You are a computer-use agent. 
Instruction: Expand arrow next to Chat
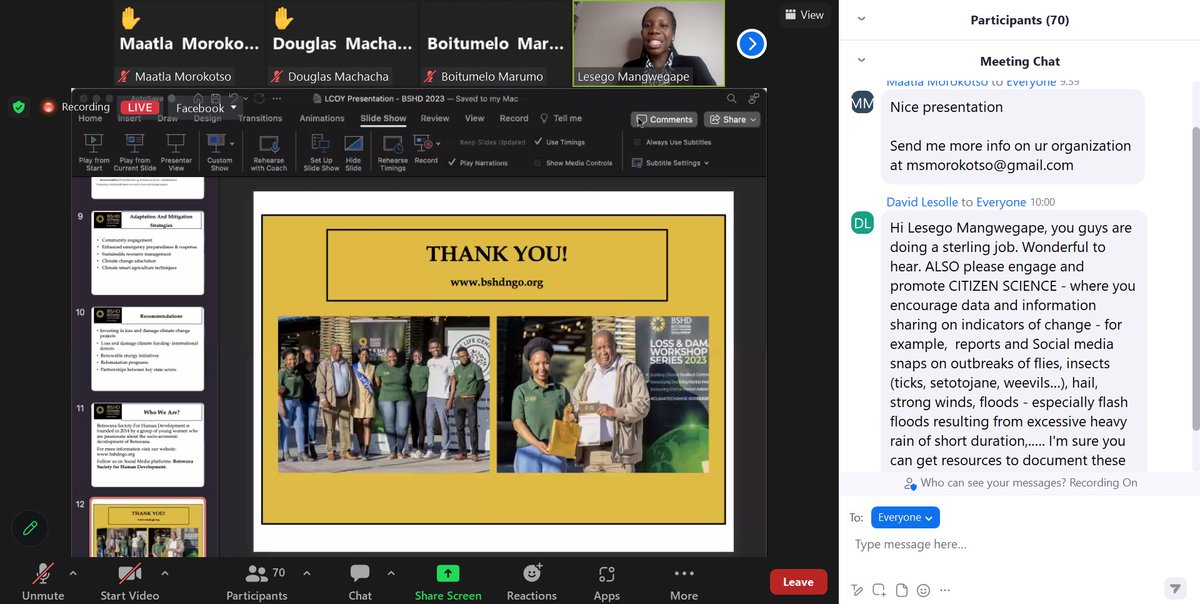(x=390, y=573)
